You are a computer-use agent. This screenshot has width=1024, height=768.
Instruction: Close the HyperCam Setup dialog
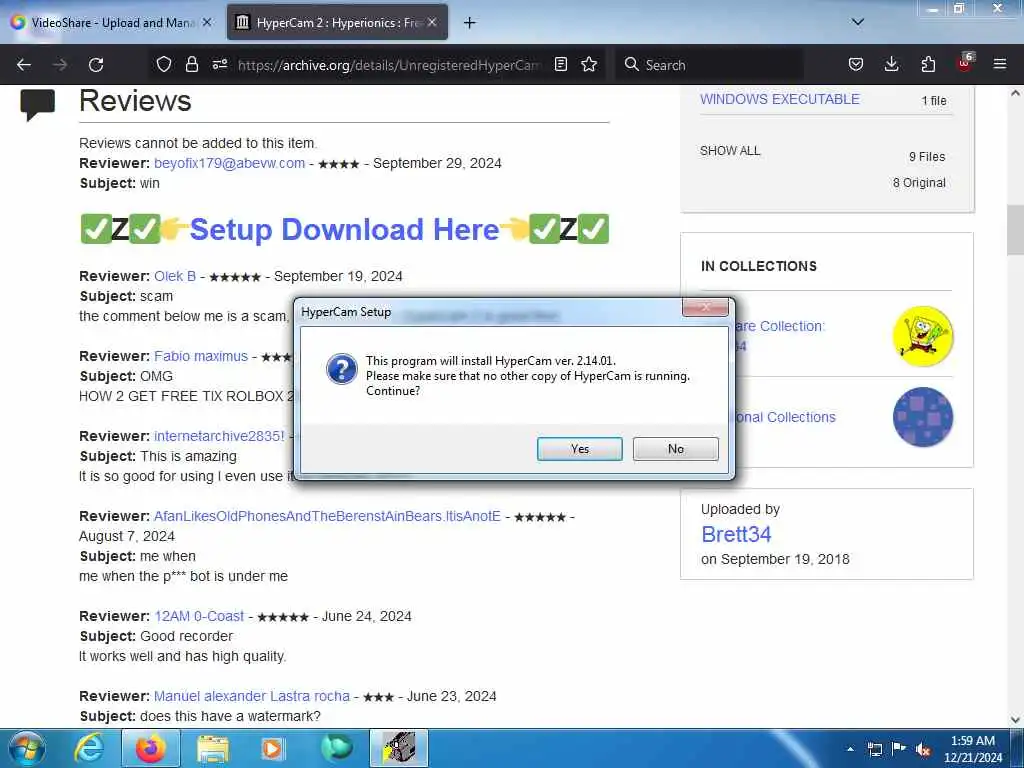[x=705, y=307]
